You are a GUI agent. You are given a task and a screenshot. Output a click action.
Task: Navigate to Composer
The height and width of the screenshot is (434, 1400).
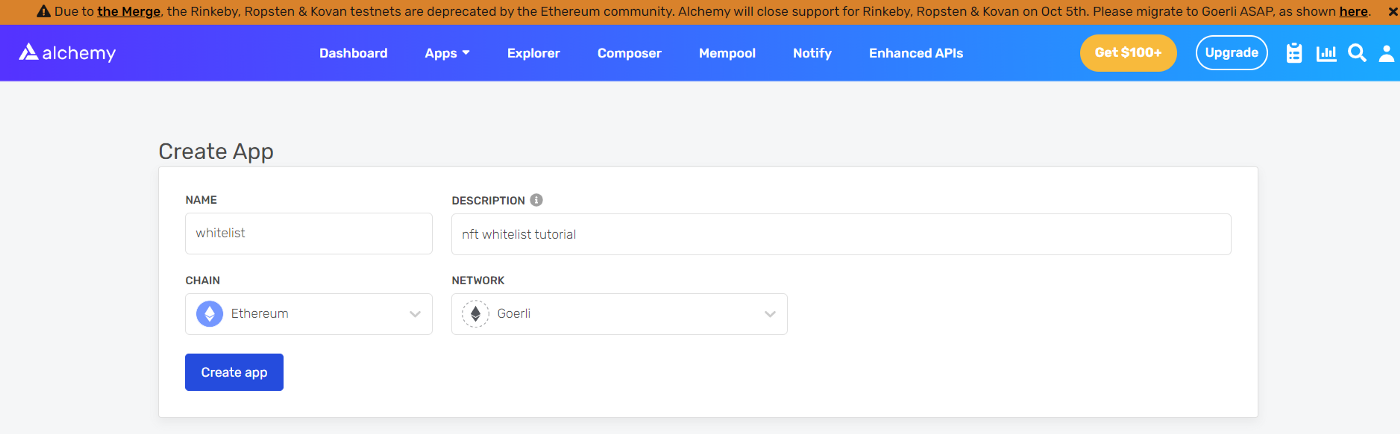[629, 53]
